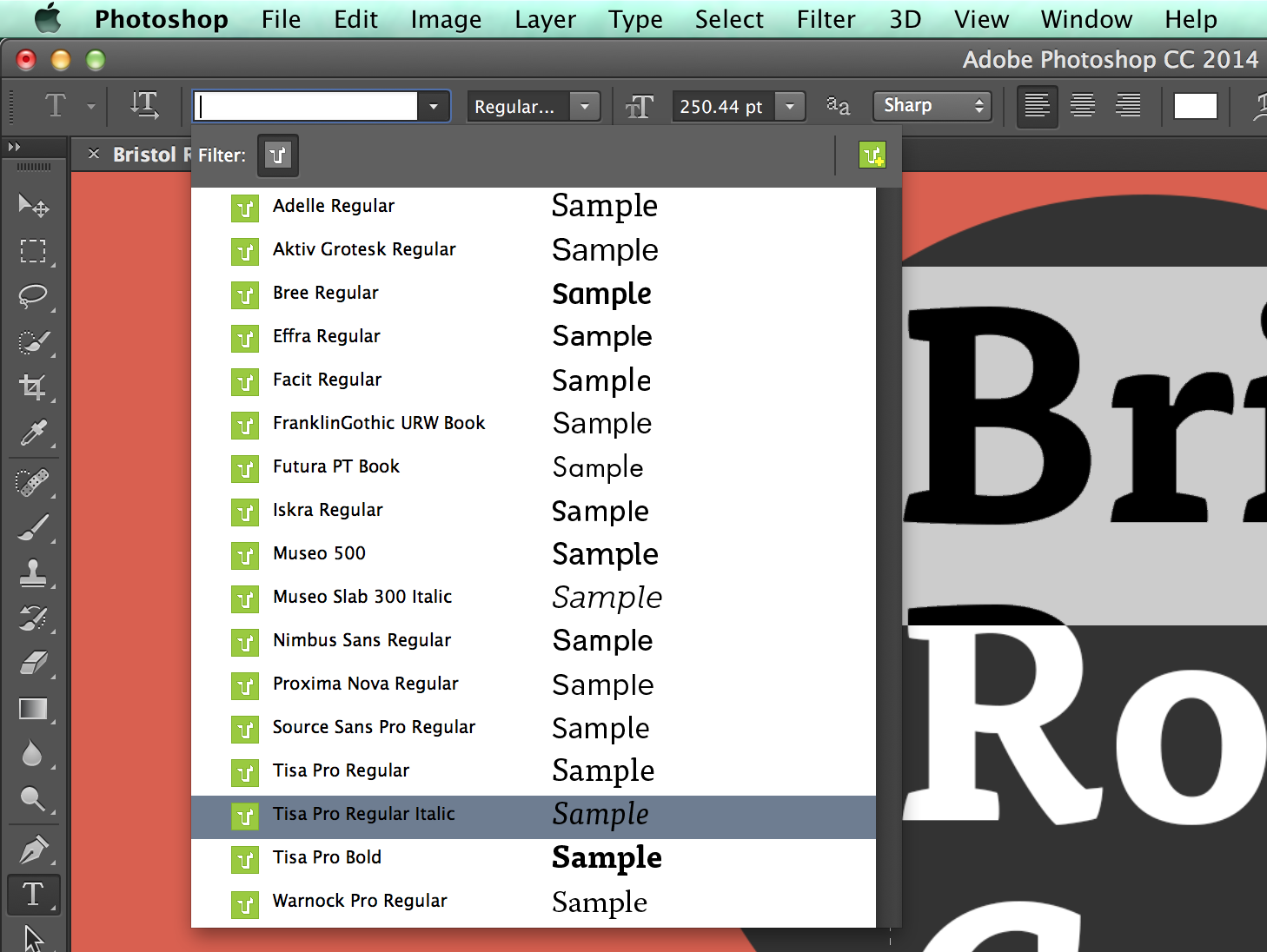Open the font size dropdown arrow

[x=790, y=107]
